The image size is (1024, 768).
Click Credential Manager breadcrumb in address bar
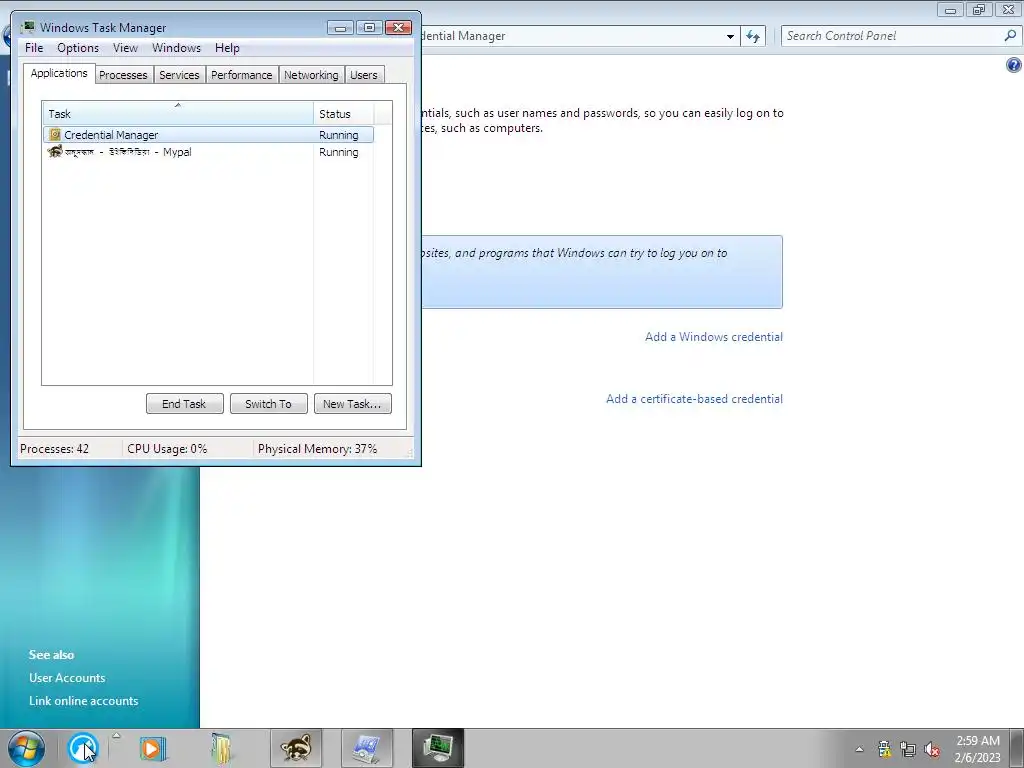(464, 36)
